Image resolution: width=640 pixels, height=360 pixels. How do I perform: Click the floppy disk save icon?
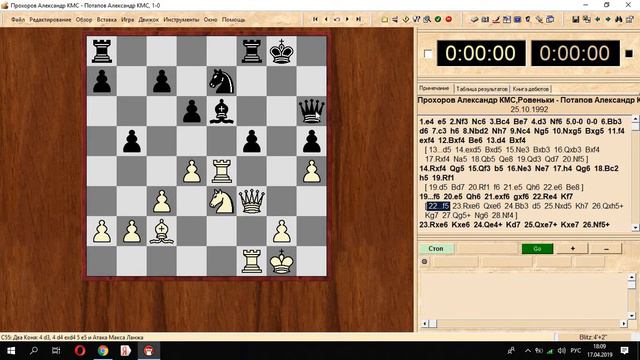(576, 19)
